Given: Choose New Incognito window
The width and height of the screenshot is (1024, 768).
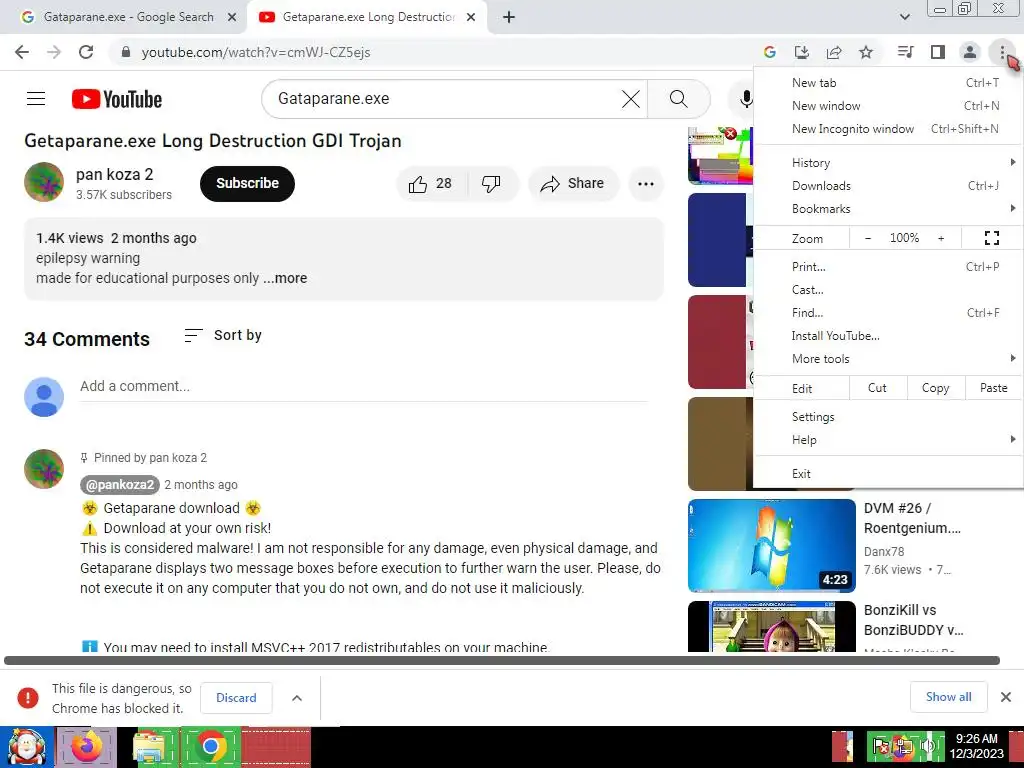Looking at the screenshot, I should click(889, 129).
